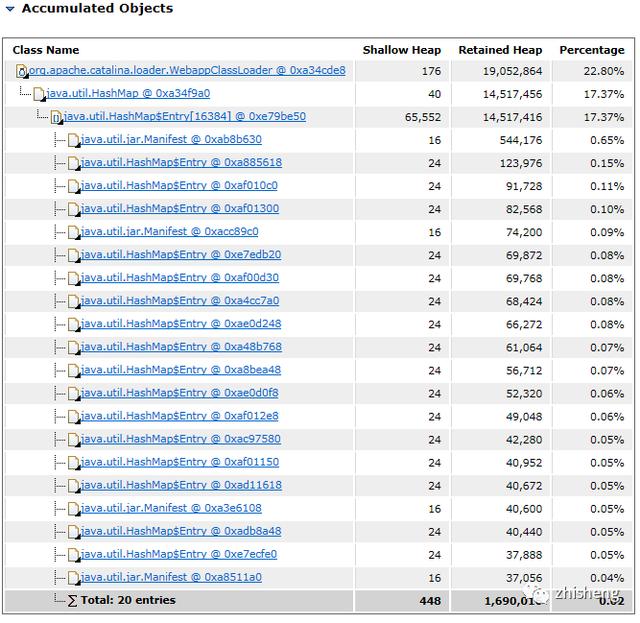Click the Shallow Heap column header
Viewport: 640px width, 623px height.
(402, 50)
